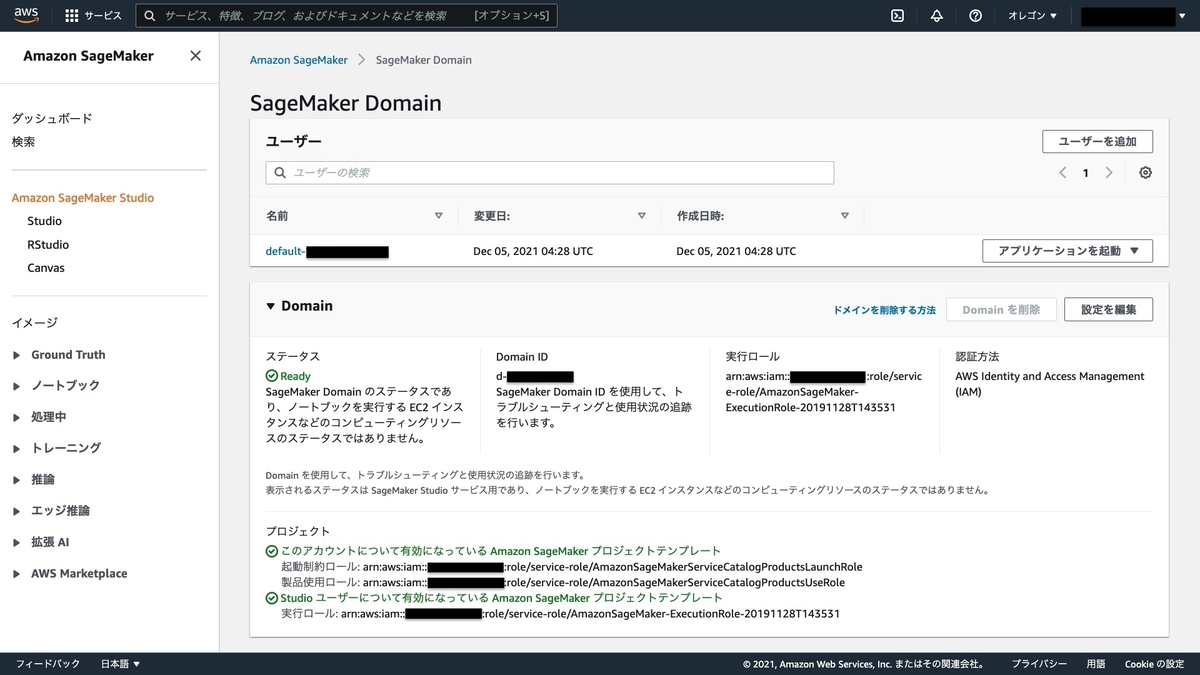This screenshot has height=675, width=1200.
Task: Open the アプリケーションを起動 dropdown
Action: pyautogui.click(x=1068, y=251)
